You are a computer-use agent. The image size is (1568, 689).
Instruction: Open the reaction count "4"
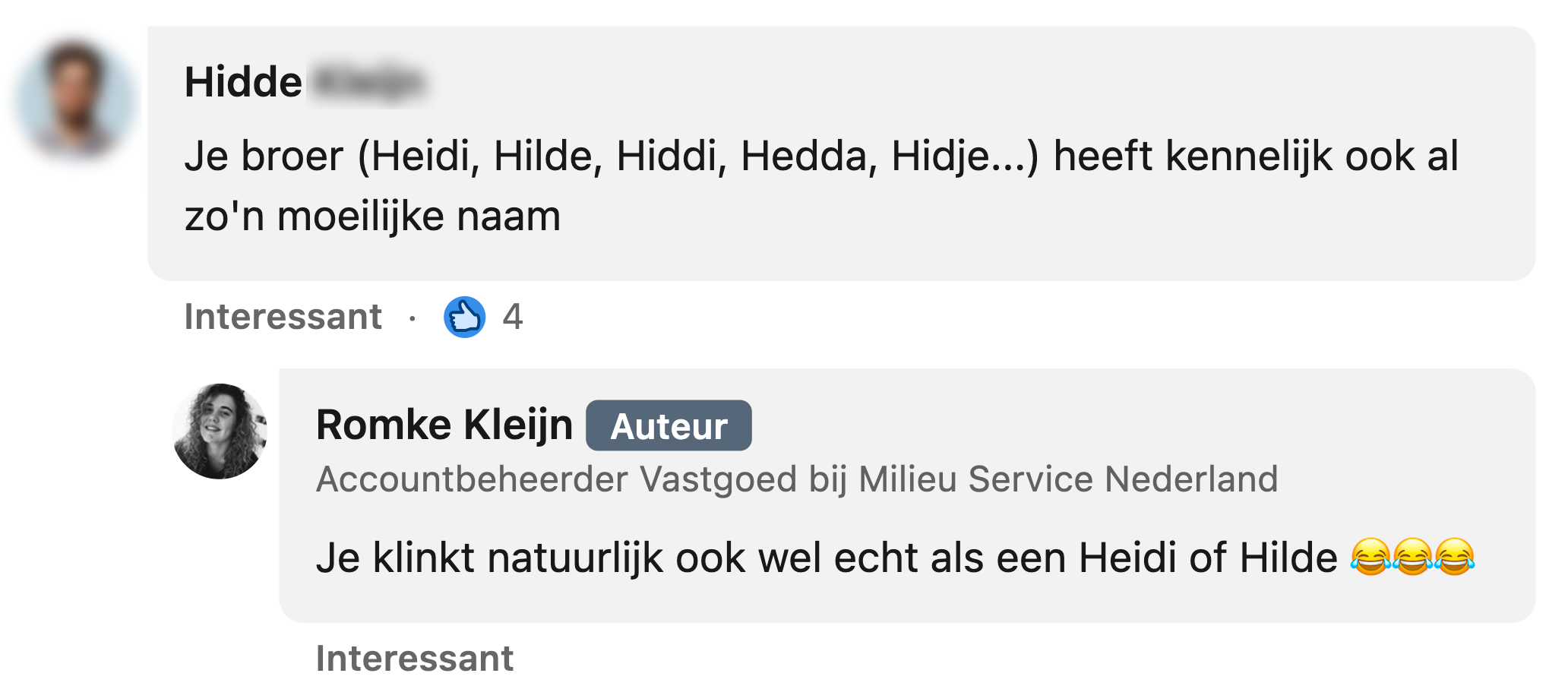click(x=513, y=317)
